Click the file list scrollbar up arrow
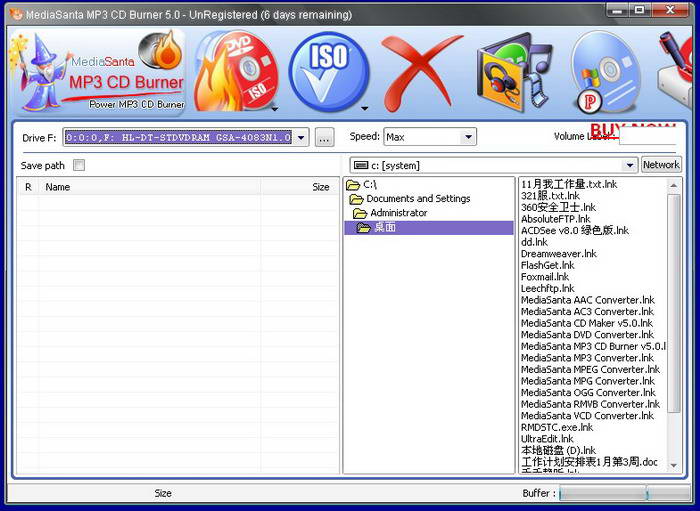Viewport: 700px width, 511px height. (674, 185)
